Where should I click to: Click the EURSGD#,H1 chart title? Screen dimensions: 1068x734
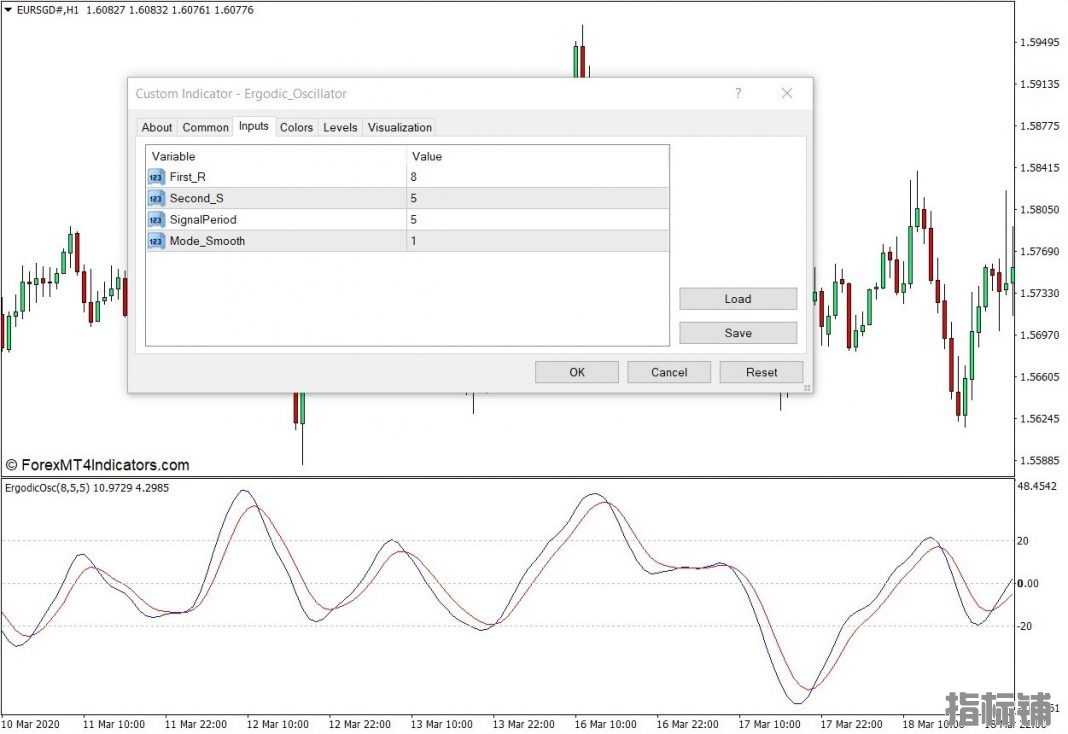click(x=48, y=10)
